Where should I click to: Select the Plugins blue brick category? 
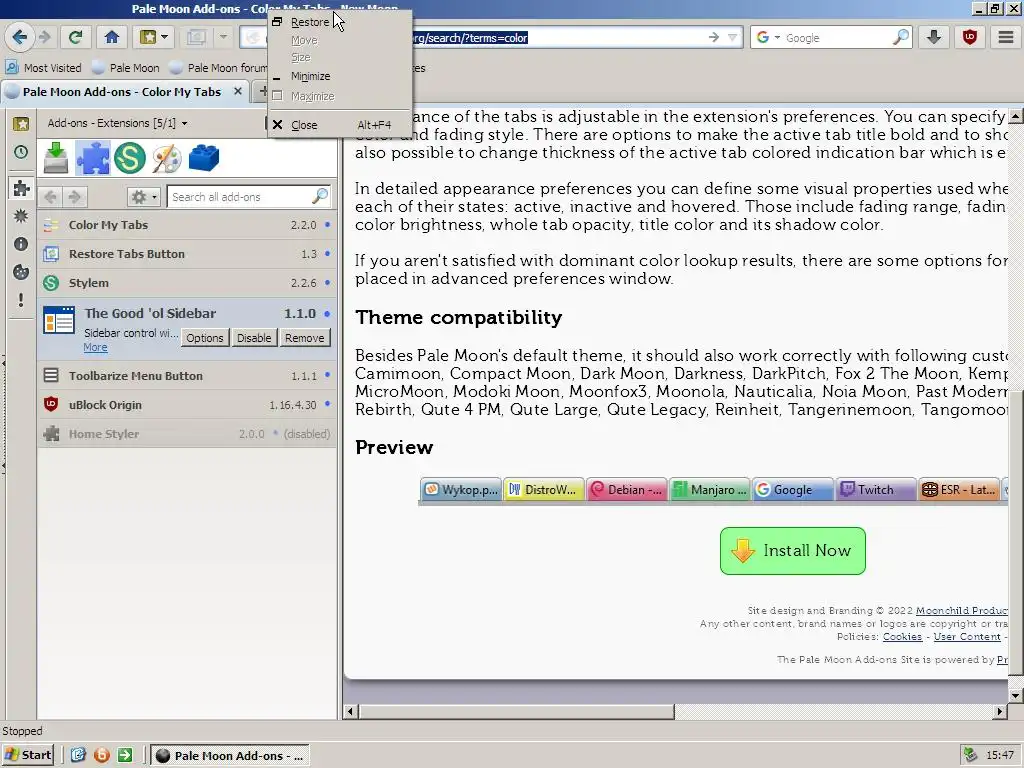pyautogui.click(x=204, y=158)
